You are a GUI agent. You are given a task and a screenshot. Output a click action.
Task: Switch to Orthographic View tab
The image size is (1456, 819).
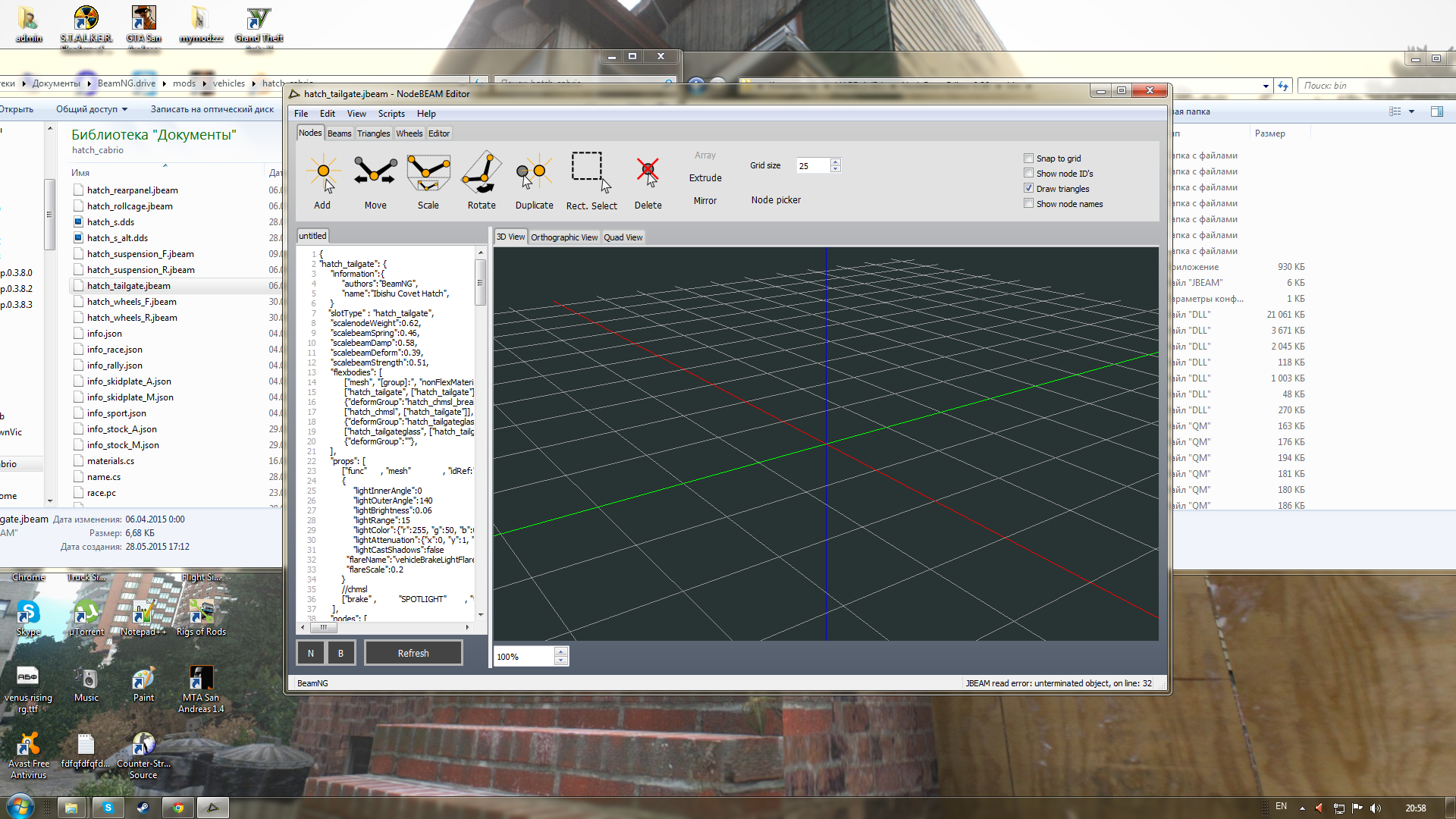tap(564, 237)
